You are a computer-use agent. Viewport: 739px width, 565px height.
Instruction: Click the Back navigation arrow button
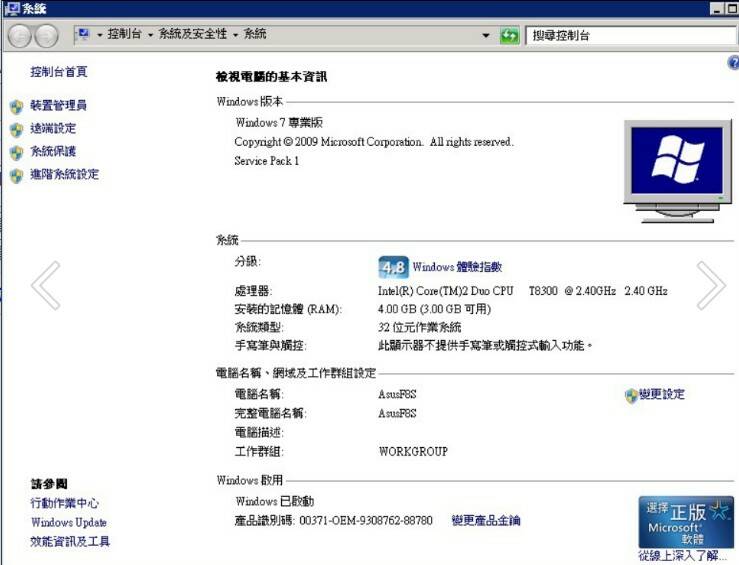20,36
